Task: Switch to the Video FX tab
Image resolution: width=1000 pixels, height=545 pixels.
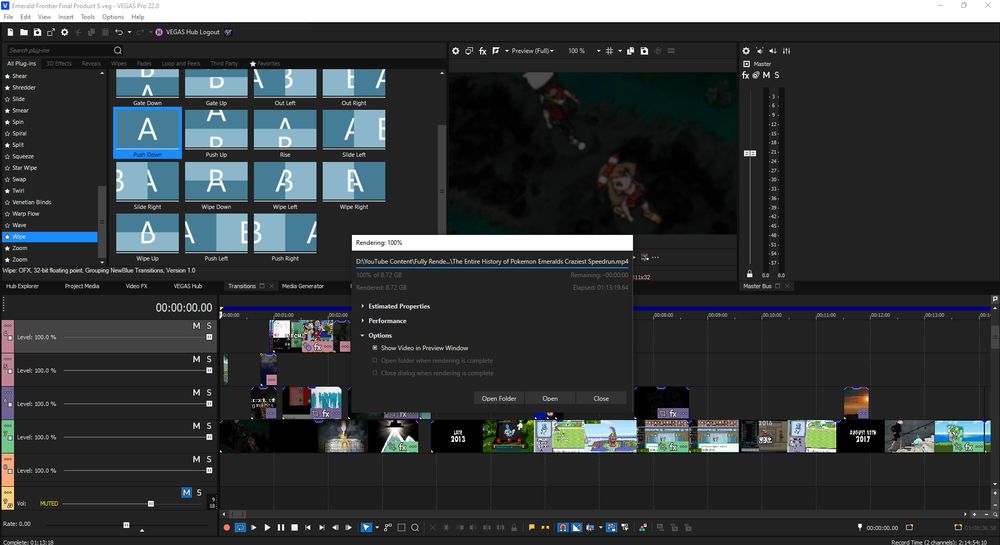Action: pyautogui.click(x=136, y=286)
